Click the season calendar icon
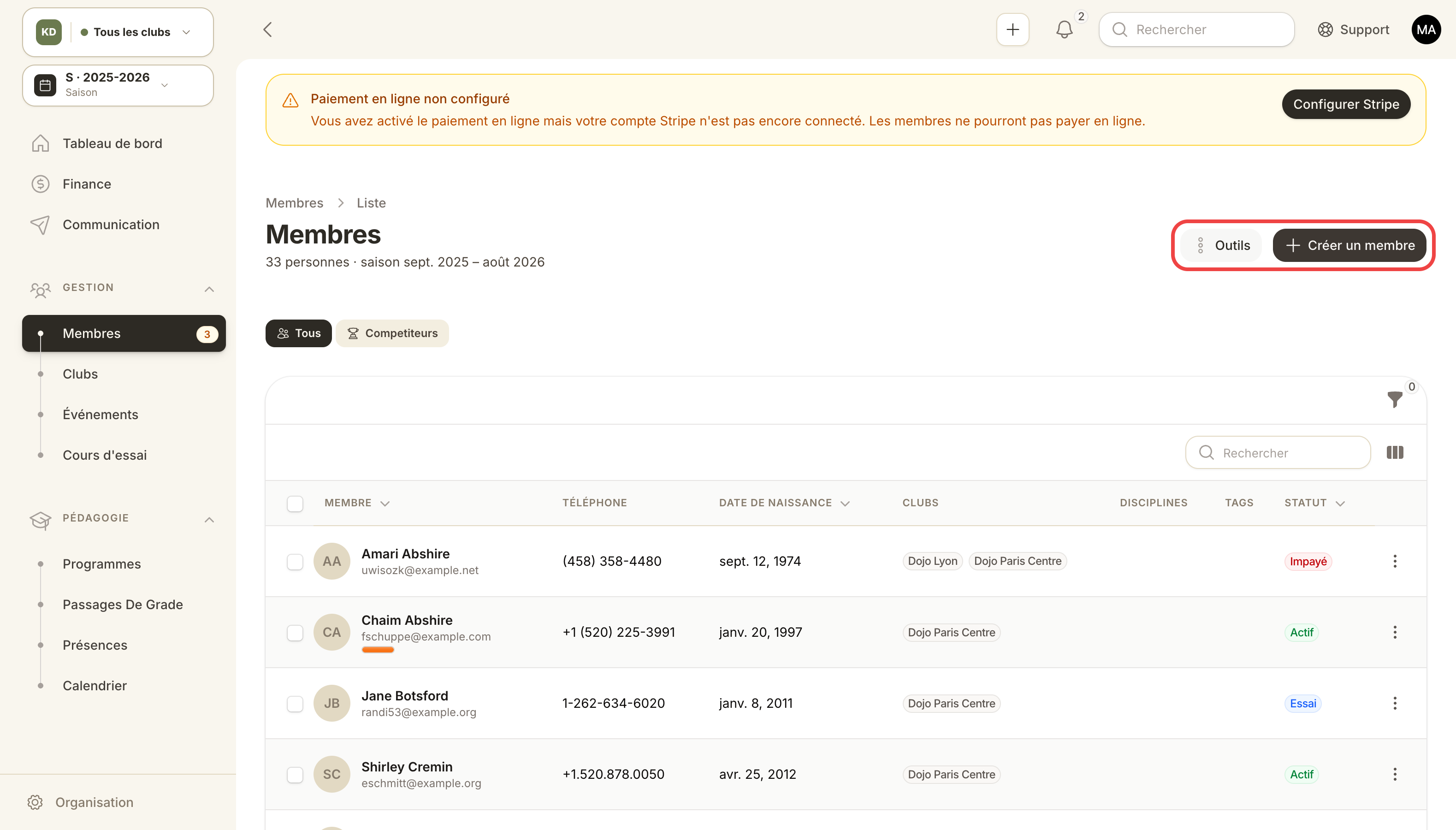 [45, 85]
